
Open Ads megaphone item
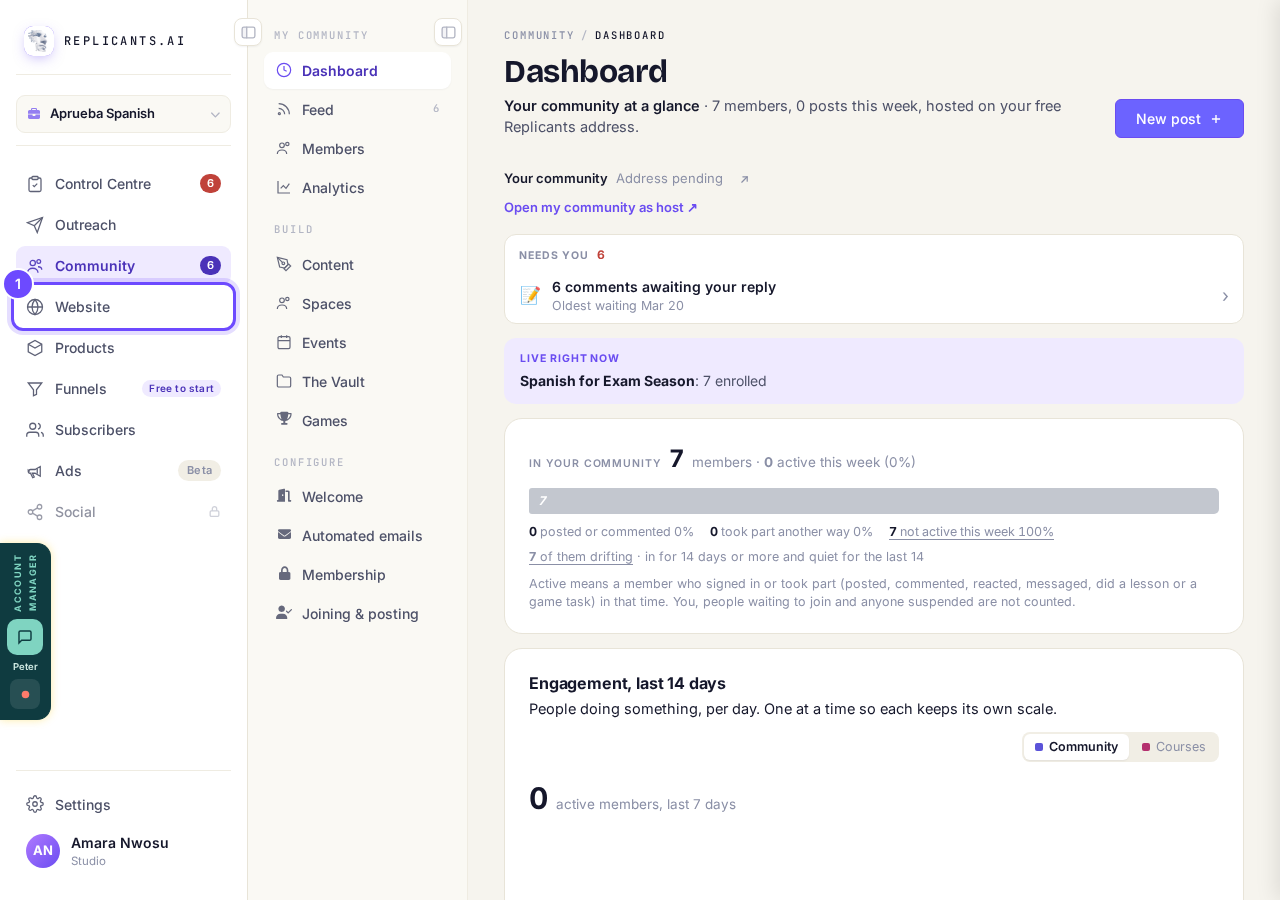tap(123, 471)
